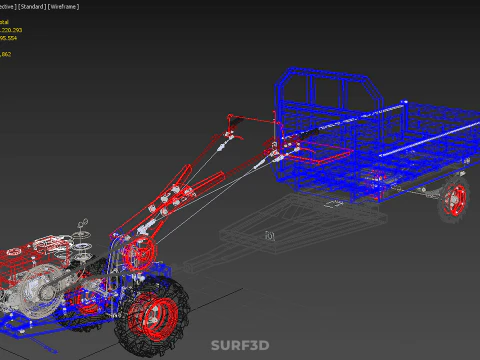Open the [Wireframe] display mode menu

63,7
